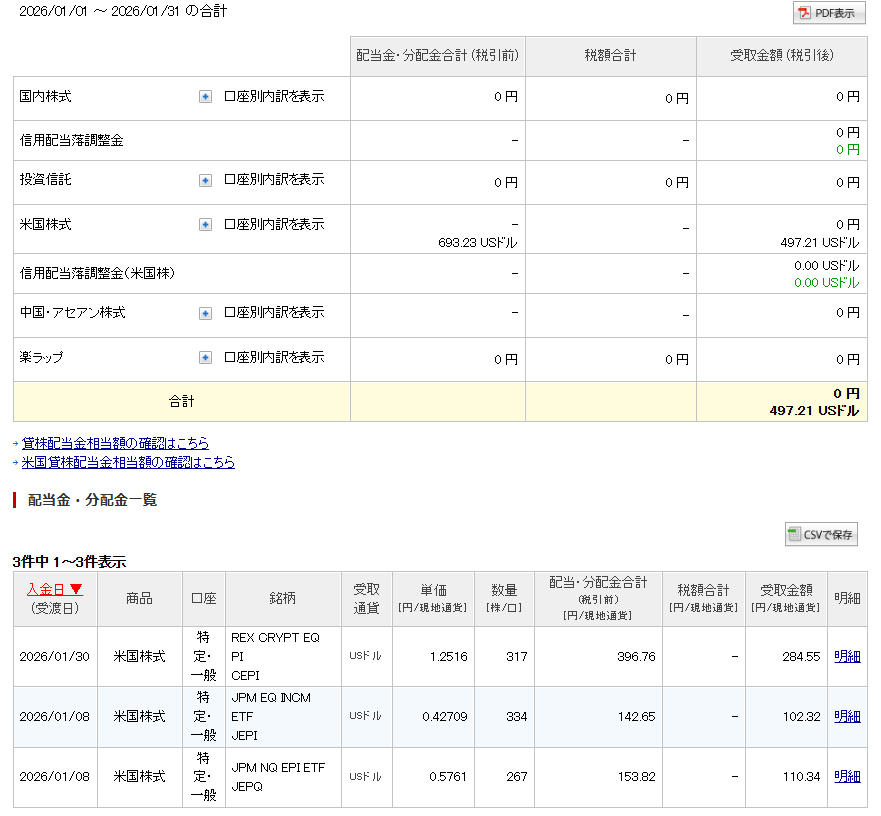
Task: Expand 中国・アセアン株式 account breakdown plus icon
Action: point(205,313)
